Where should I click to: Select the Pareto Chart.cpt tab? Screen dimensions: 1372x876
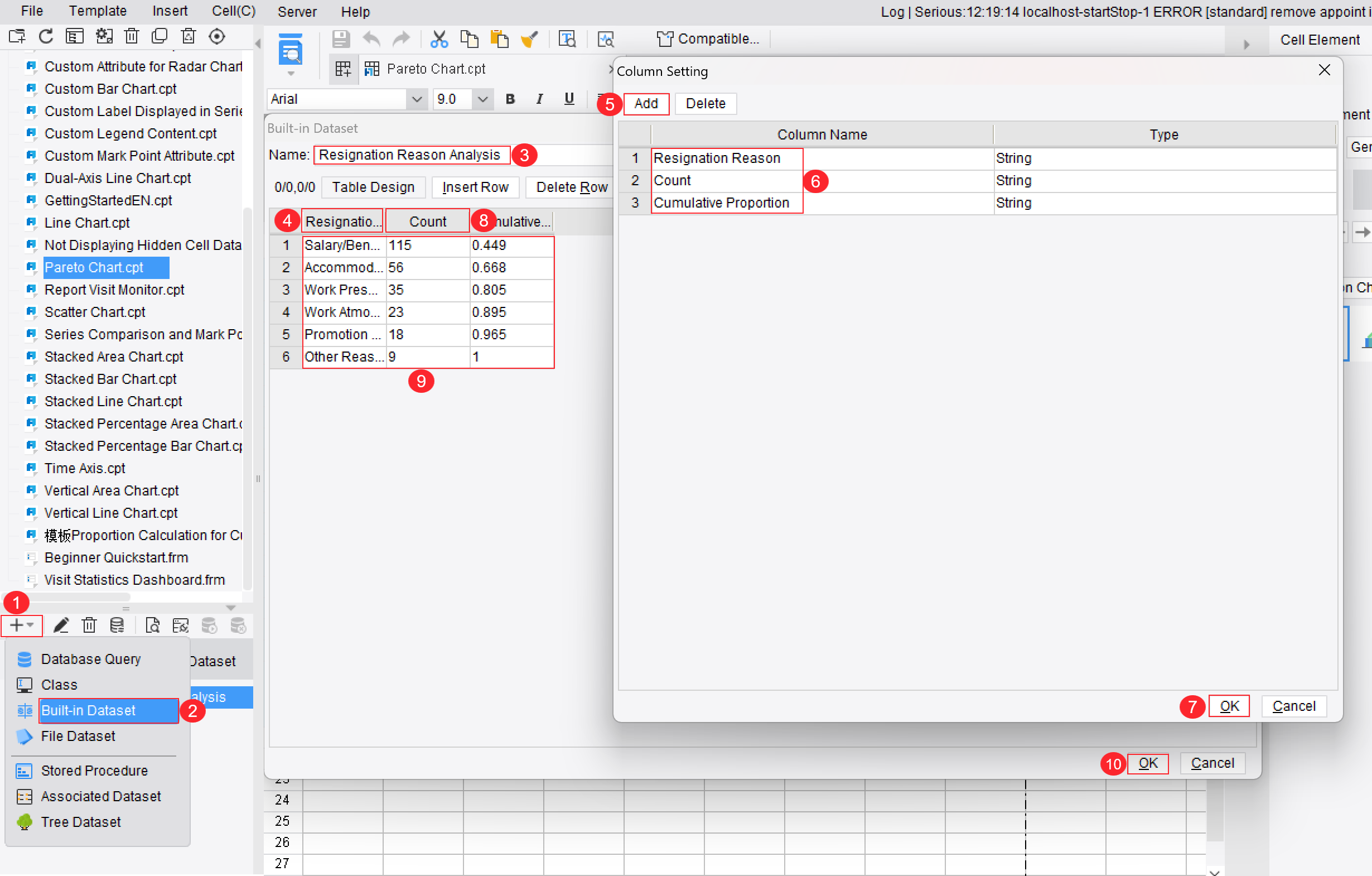point(436,69)
